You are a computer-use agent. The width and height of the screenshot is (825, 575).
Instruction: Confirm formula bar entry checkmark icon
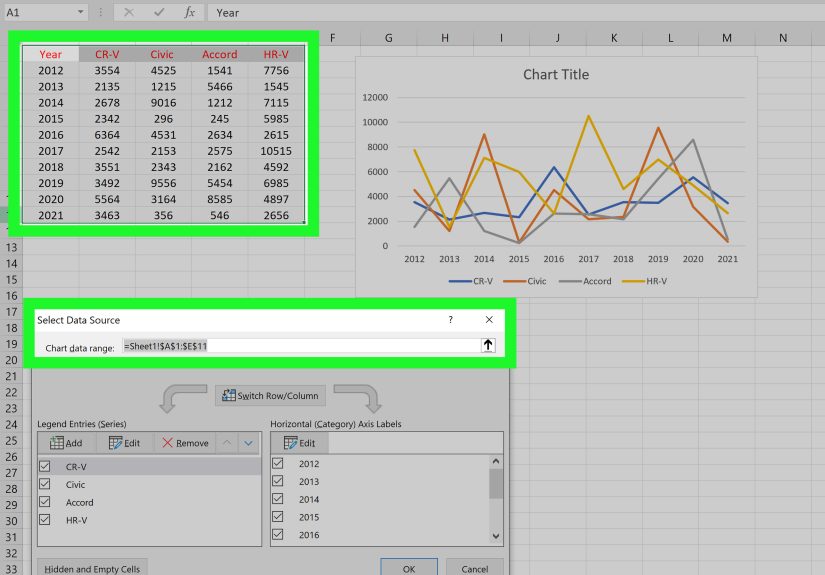coord(159,12)
